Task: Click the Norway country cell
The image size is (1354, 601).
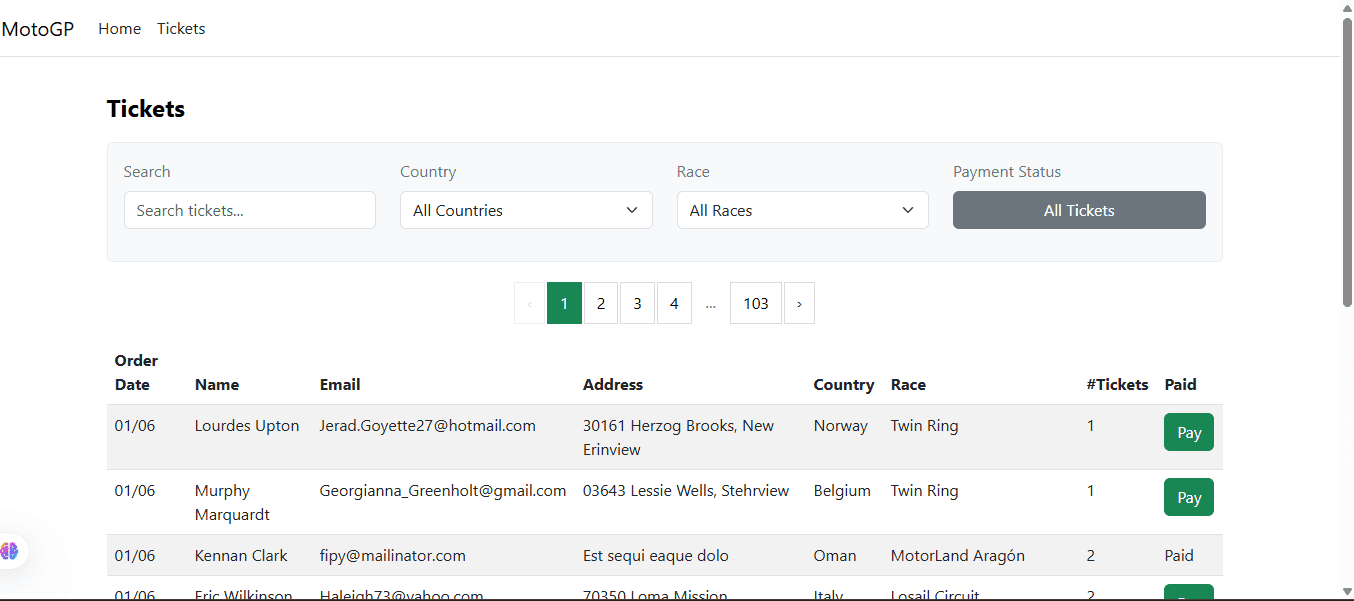Action: click(x=841, y=425)
